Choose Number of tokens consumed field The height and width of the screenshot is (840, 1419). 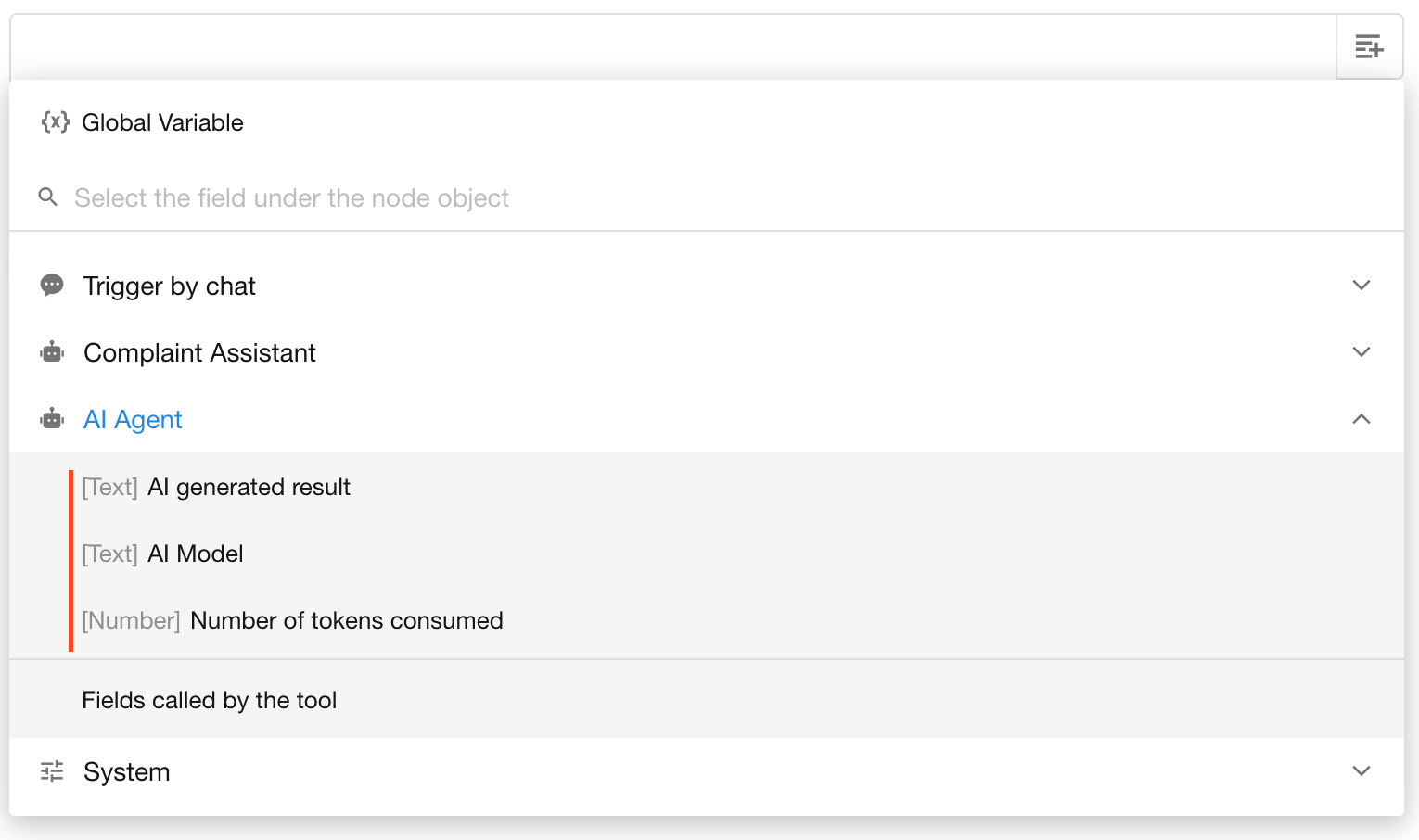(x=346, y=620)
